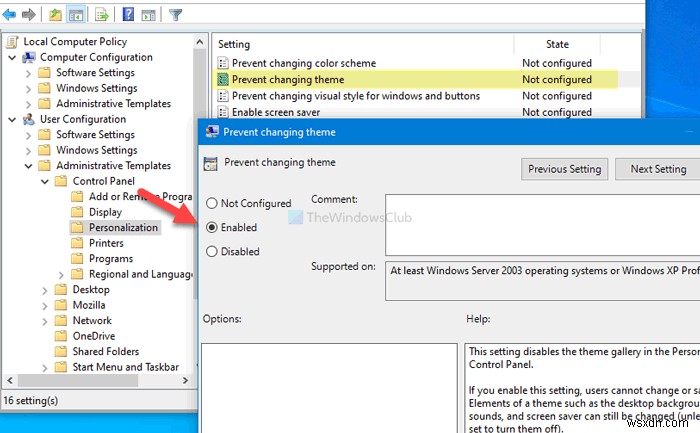700x433 pixels.
Task: Click inside the Comment text box
Action: click(x=542, y=225)
